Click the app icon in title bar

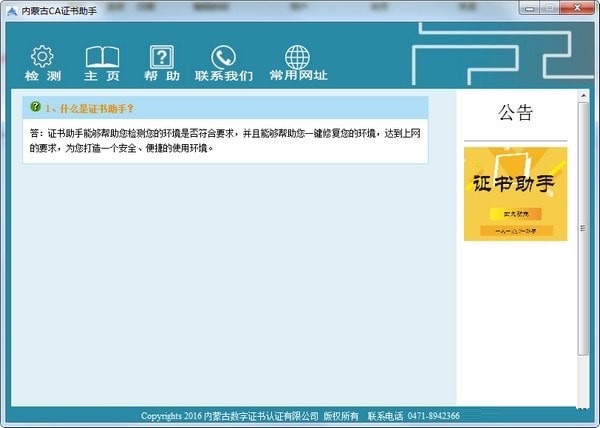click(13, 9)
